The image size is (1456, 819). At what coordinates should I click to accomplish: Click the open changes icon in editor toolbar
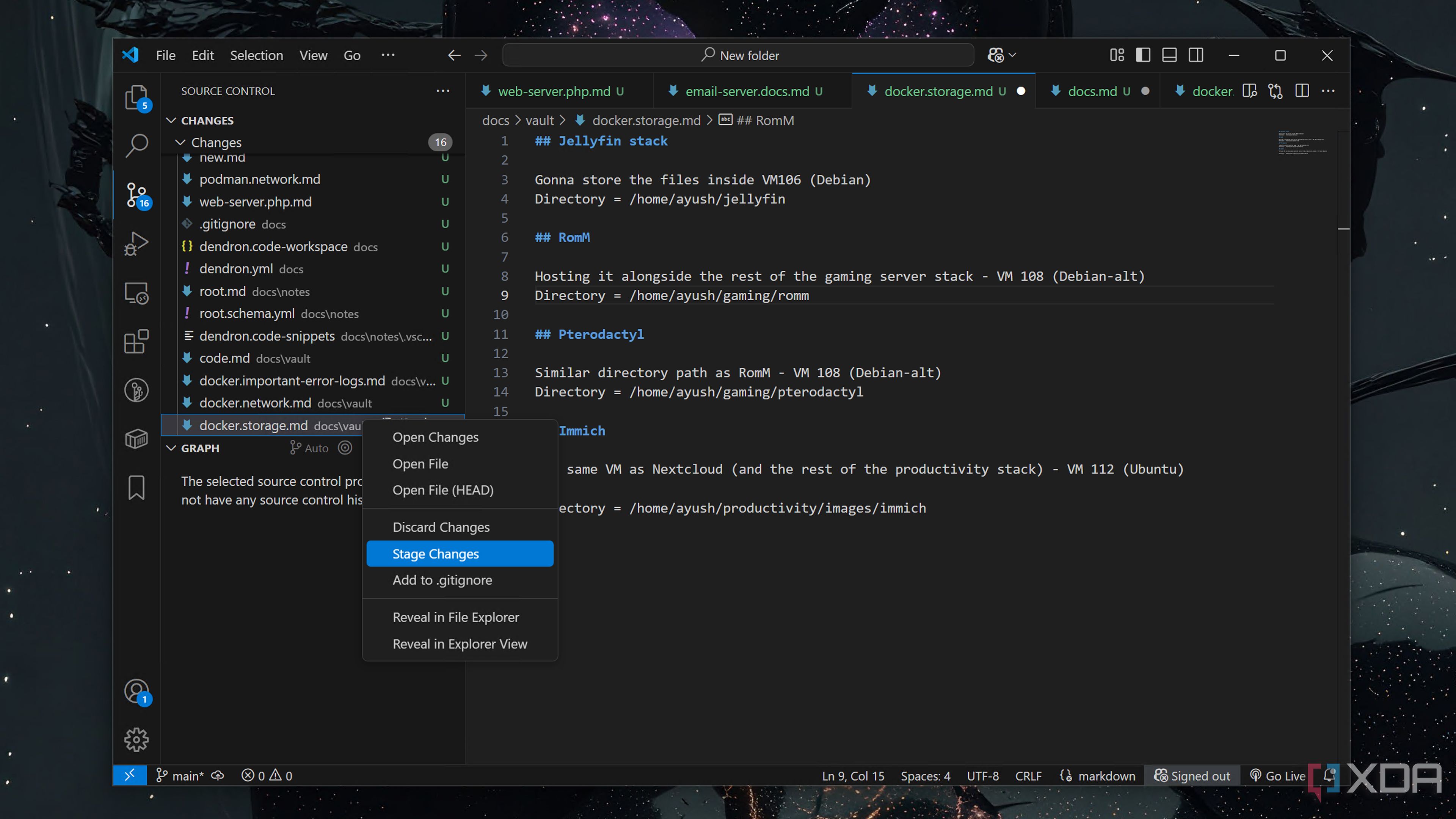click(1276, 91)
